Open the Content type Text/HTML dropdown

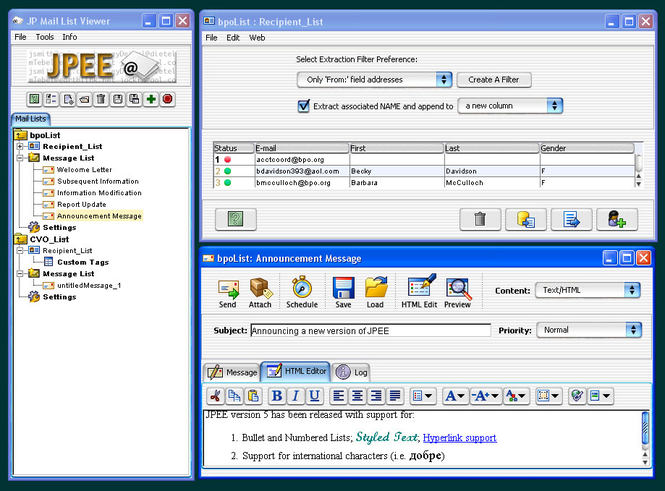[587, 290]
